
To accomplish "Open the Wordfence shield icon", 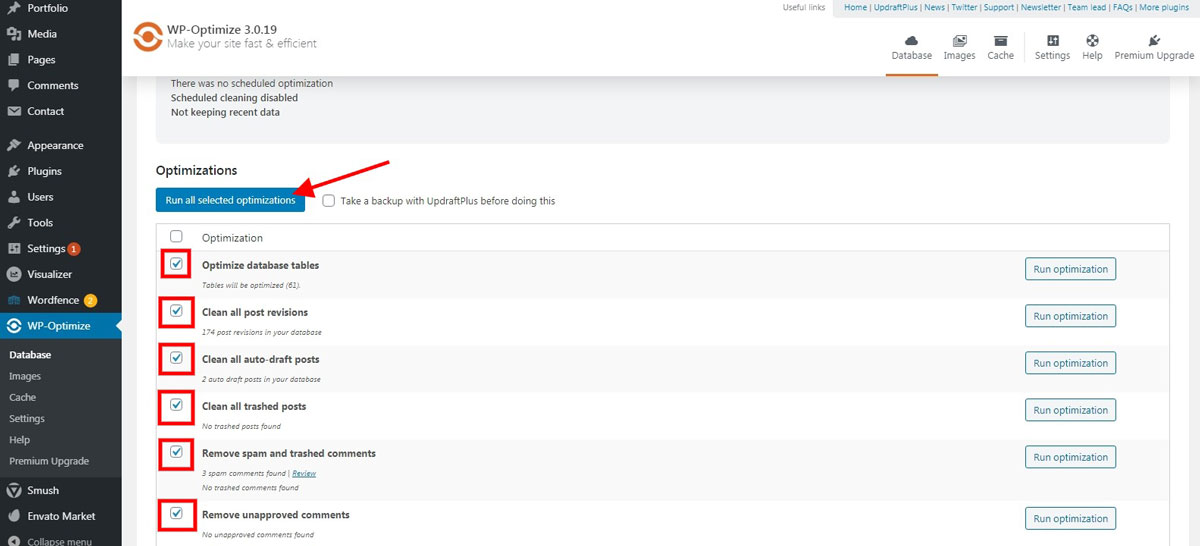I will [x=14, y=301].
